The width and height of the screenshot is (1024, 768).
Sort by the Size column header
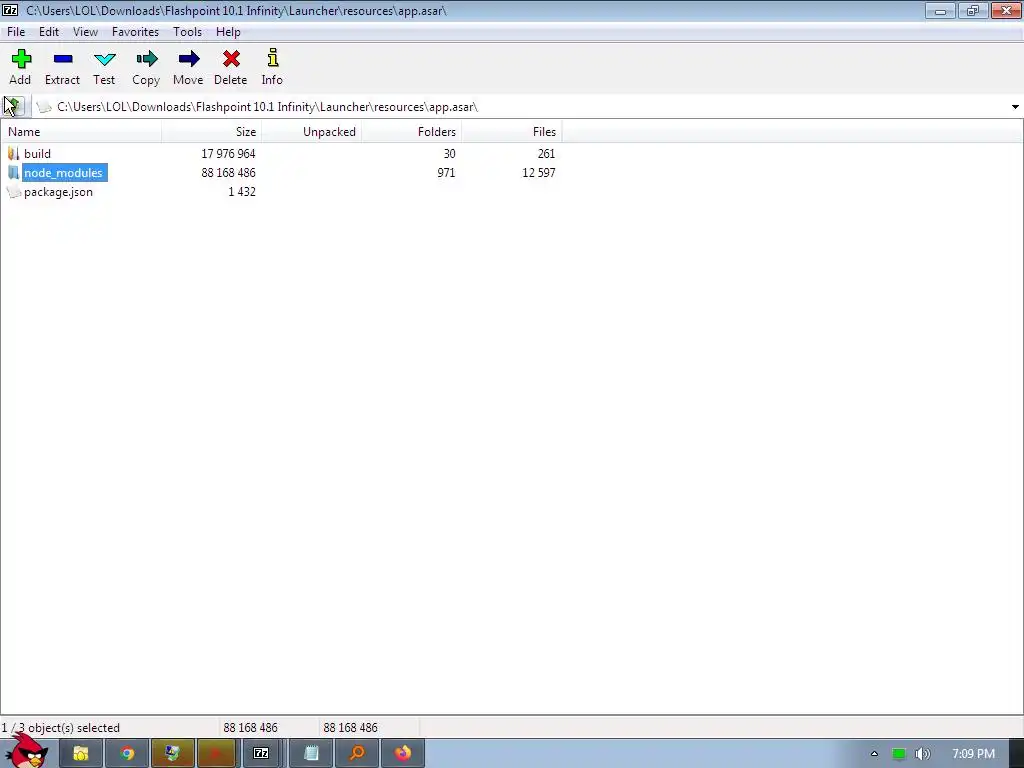coord(212,131)
